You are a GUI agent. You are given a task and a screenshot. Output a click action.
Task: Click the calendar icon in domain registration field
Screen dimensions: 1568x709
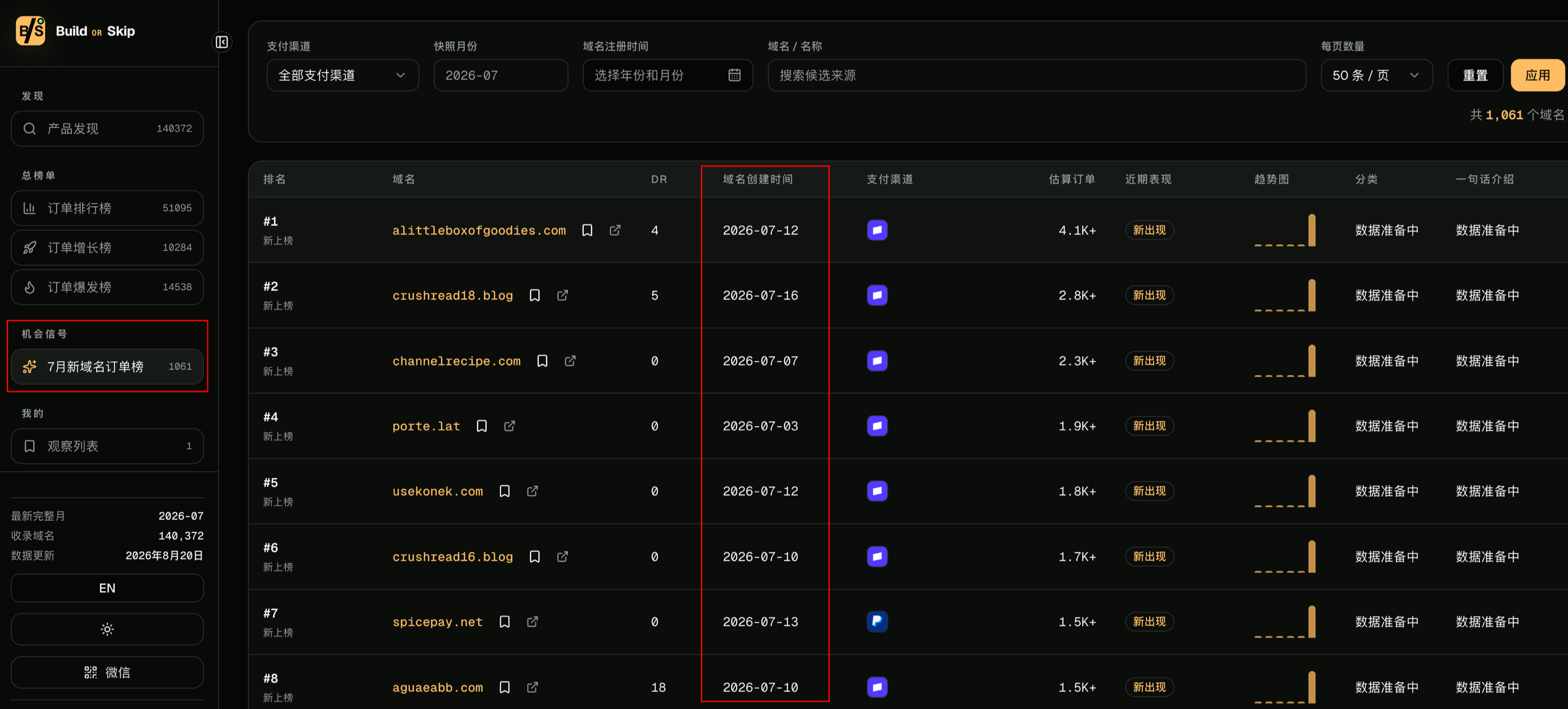pyautogui.click(x=734, y=75)
